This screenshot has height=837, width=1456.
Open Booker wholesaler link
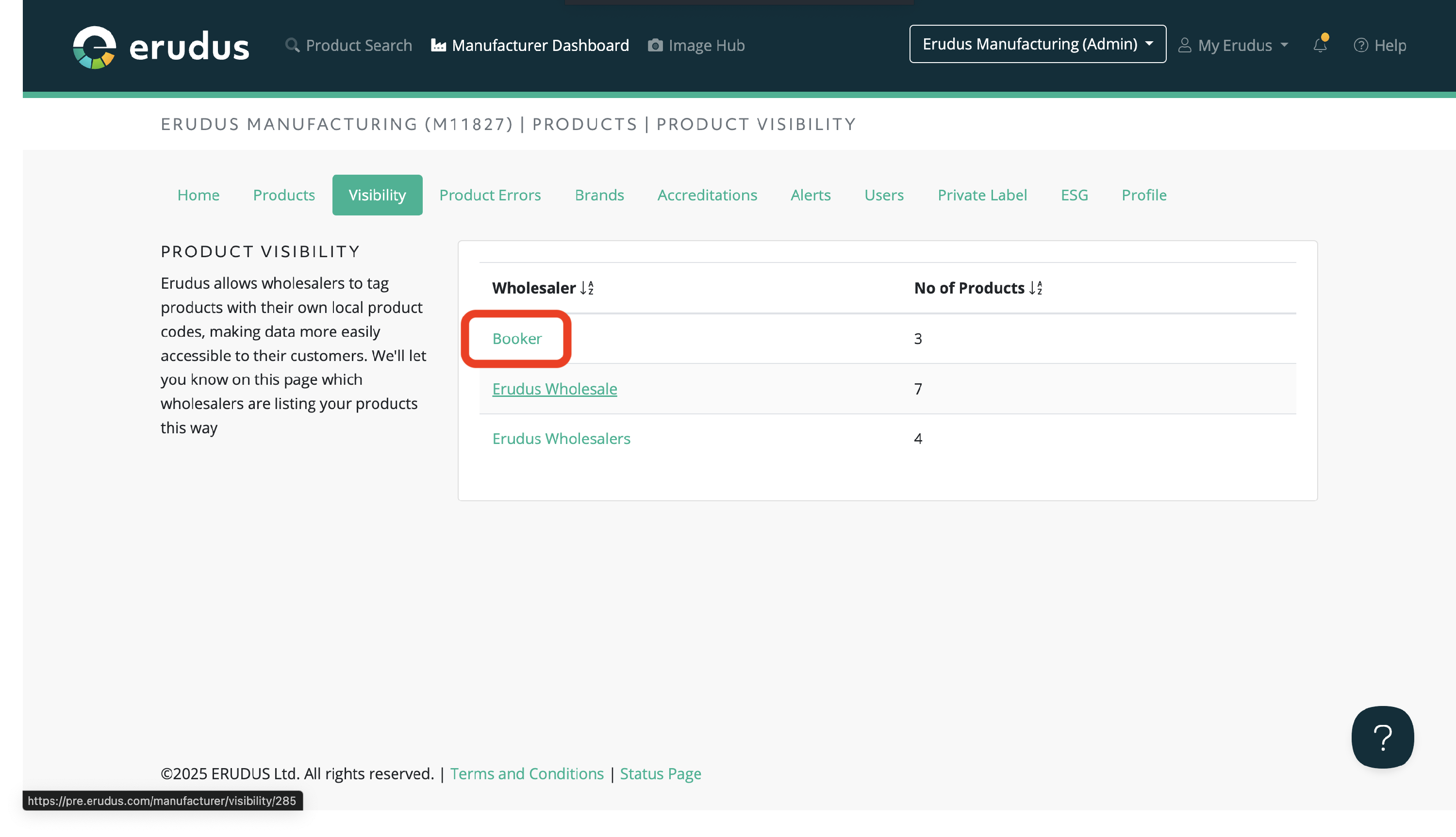(x=517, y=339)
